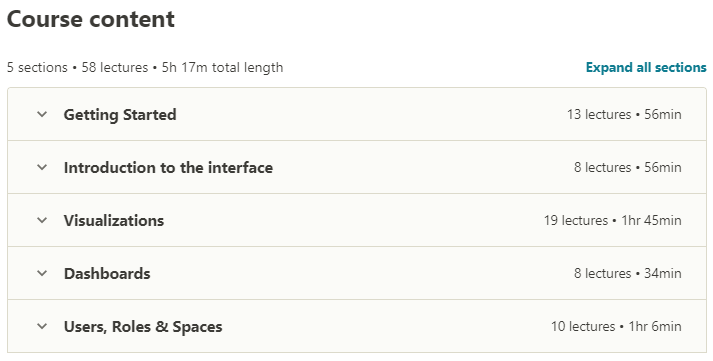713x361 pixels.
Task: Select the Introduction to the interface title
Action: point(168,167)
